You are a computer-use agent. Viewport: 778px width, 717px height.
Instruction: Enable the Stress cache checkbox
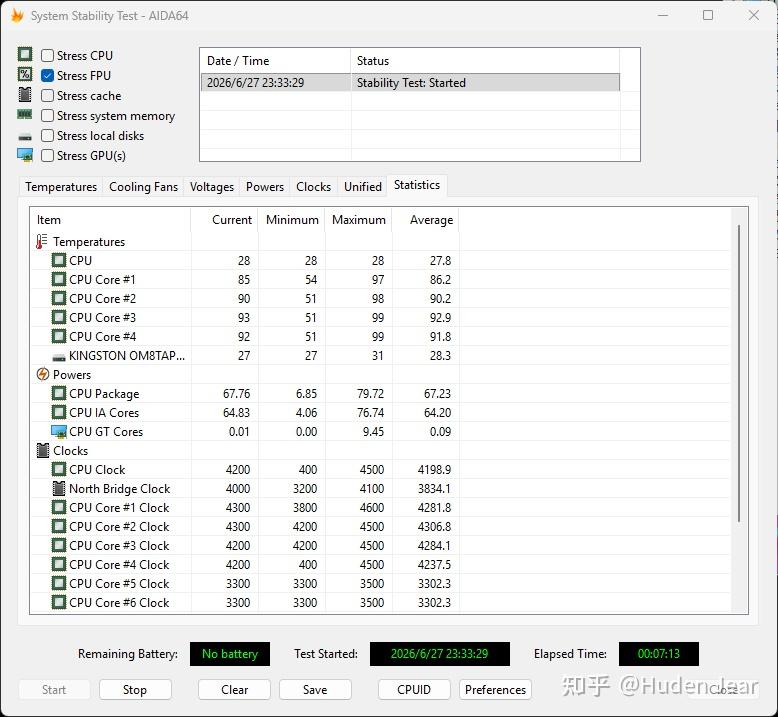click(47, 95)
